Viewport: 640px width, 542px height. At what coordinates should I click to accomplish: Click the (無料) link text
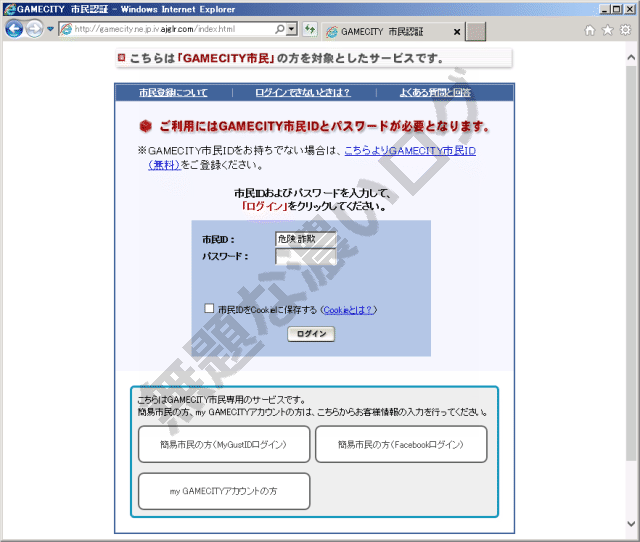[x=164, y=165]
